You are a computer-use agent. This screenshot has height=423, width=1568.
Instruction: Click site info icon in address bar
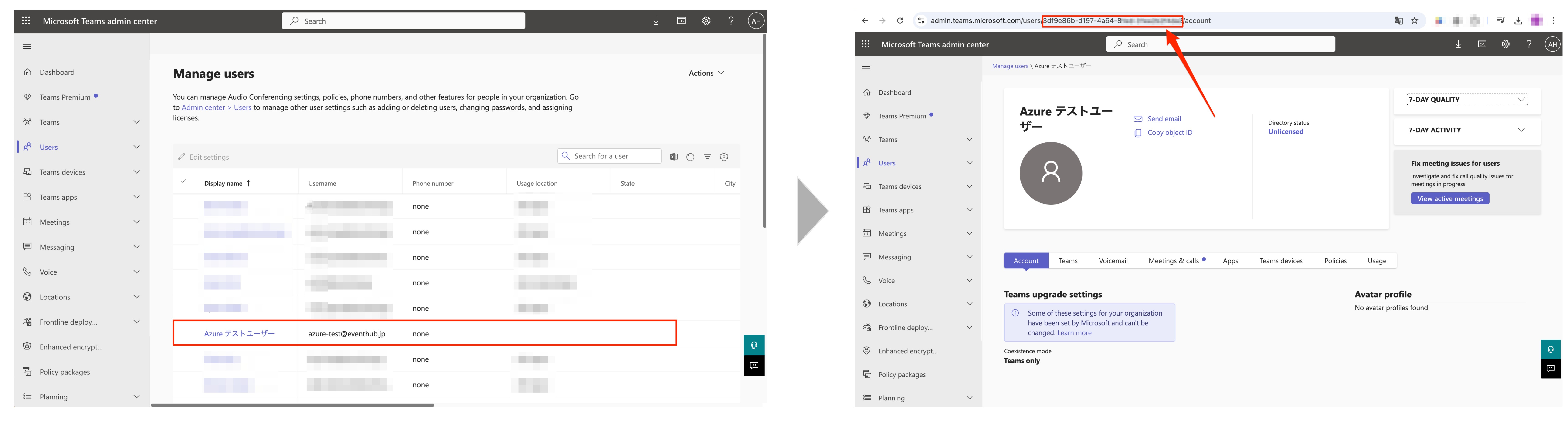click(x=921, y=21)
